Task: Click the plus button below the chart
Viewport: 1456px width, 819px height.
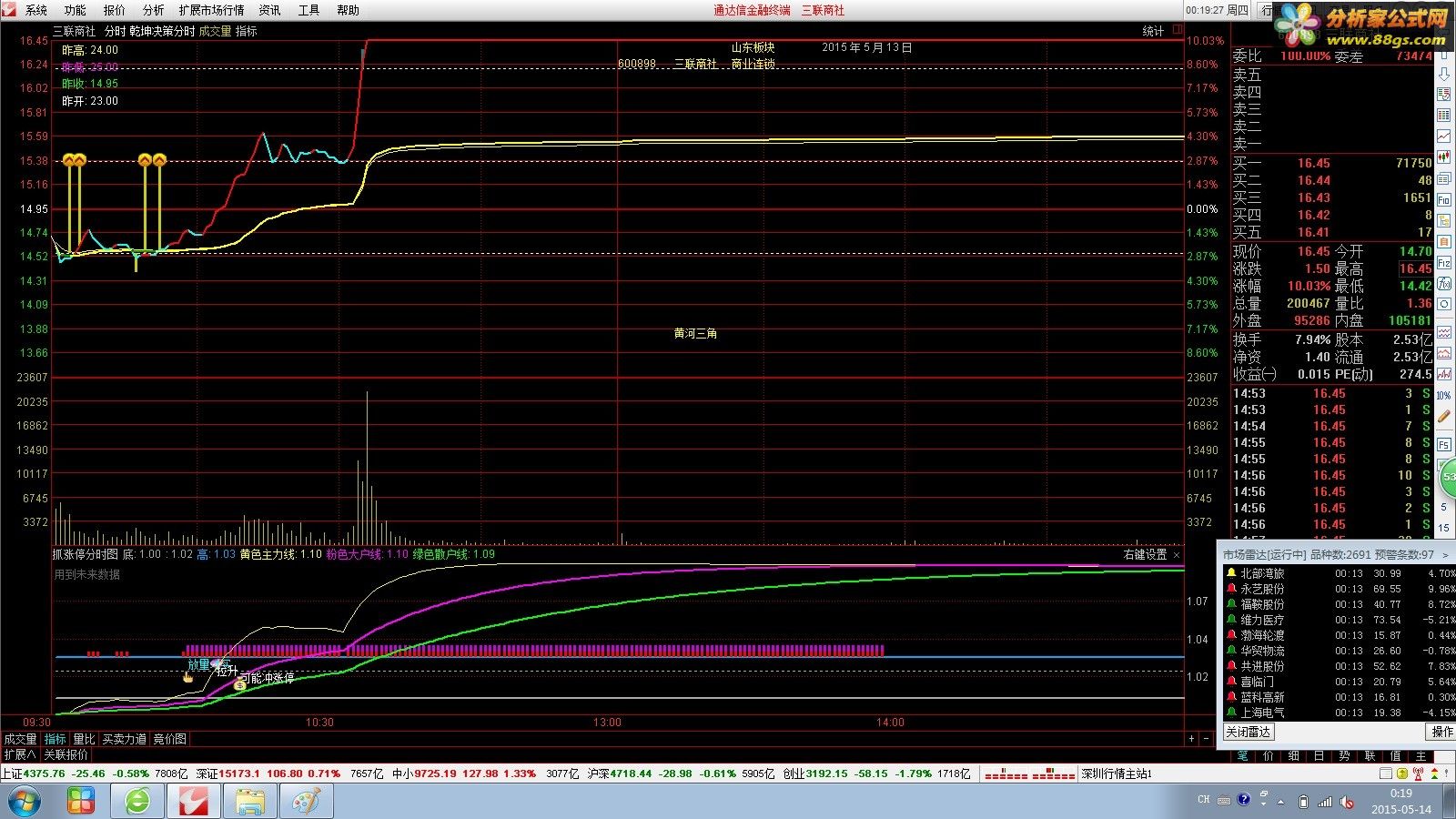Action: point(1191,739)
